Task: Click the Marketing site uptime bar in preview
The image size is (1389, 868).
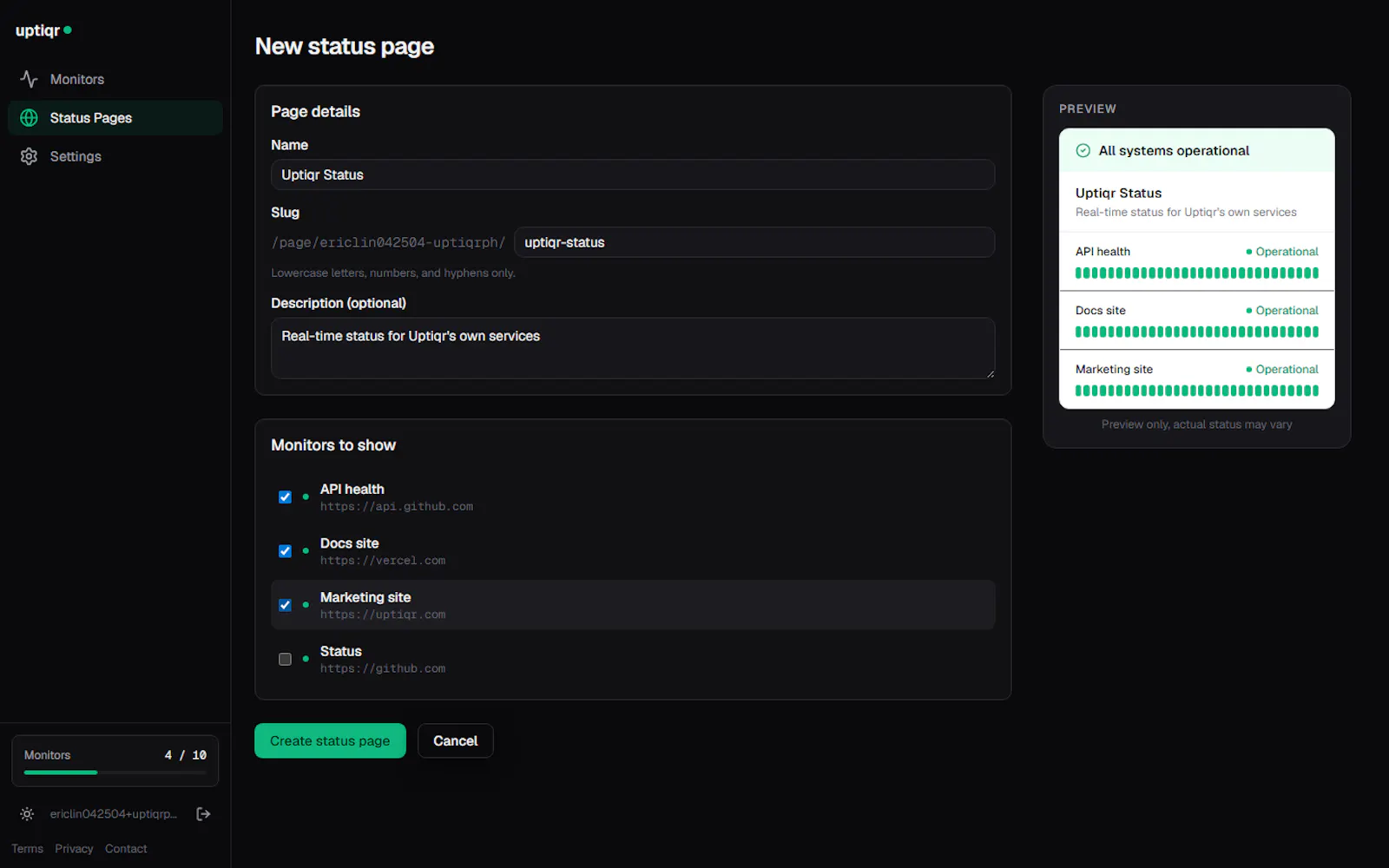Action: [1196, 391]
